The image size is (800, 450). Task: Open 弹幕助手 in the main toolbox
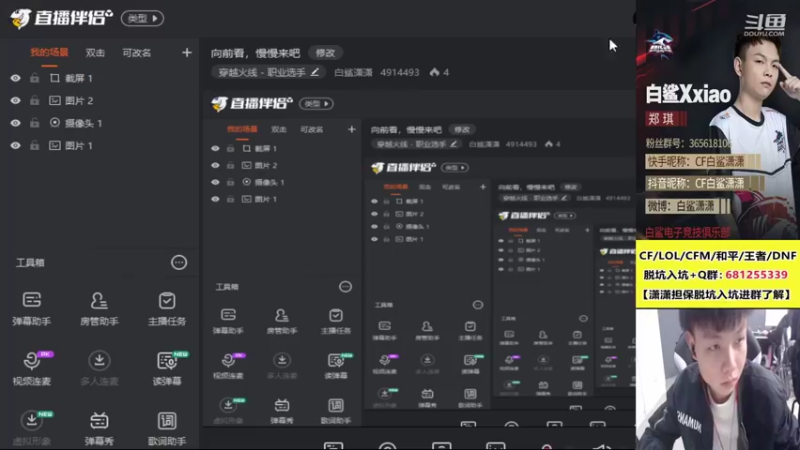32,308
